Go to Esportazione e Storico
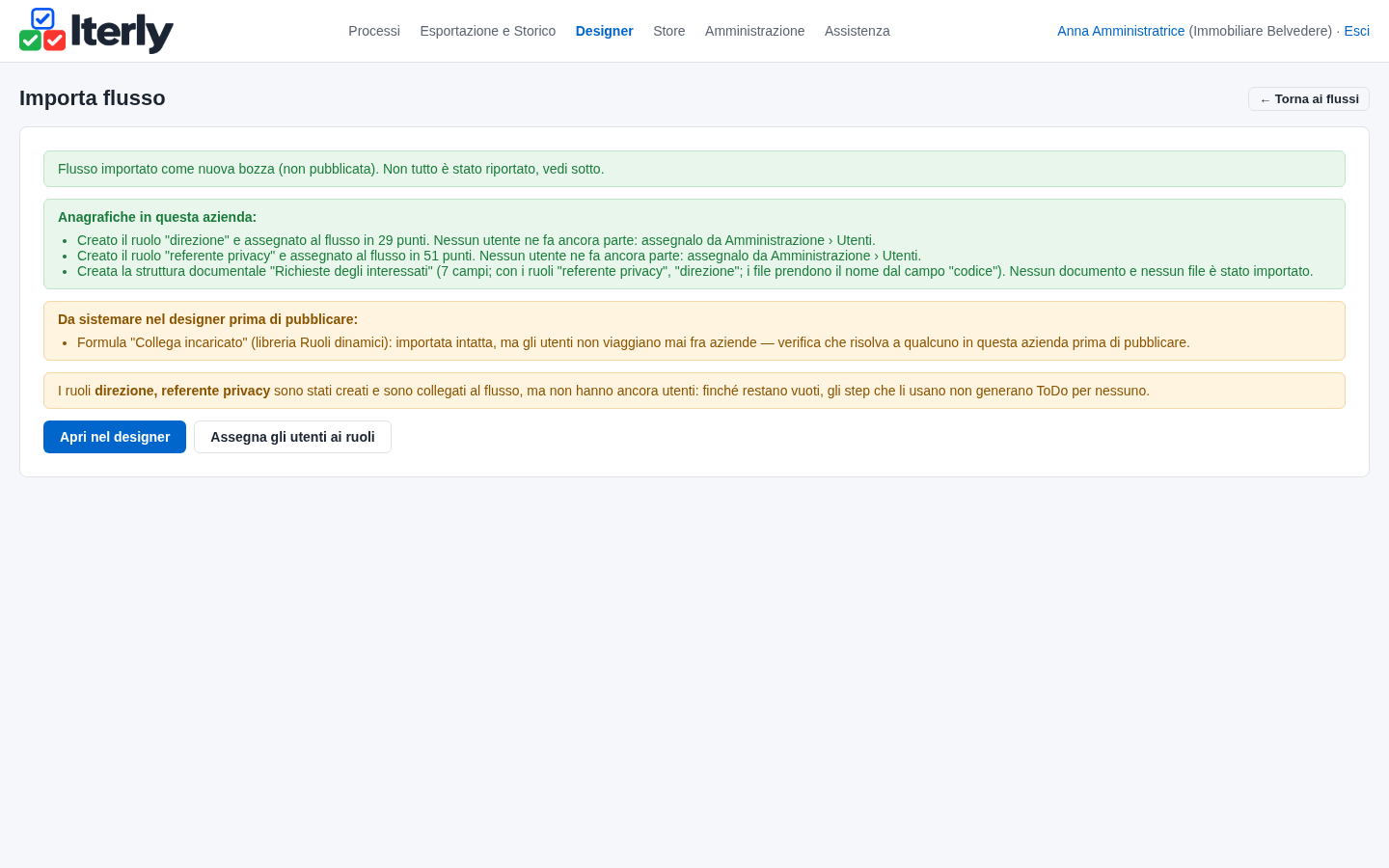This screenshot has width=1389, height=868. click(x=488, y=31)
